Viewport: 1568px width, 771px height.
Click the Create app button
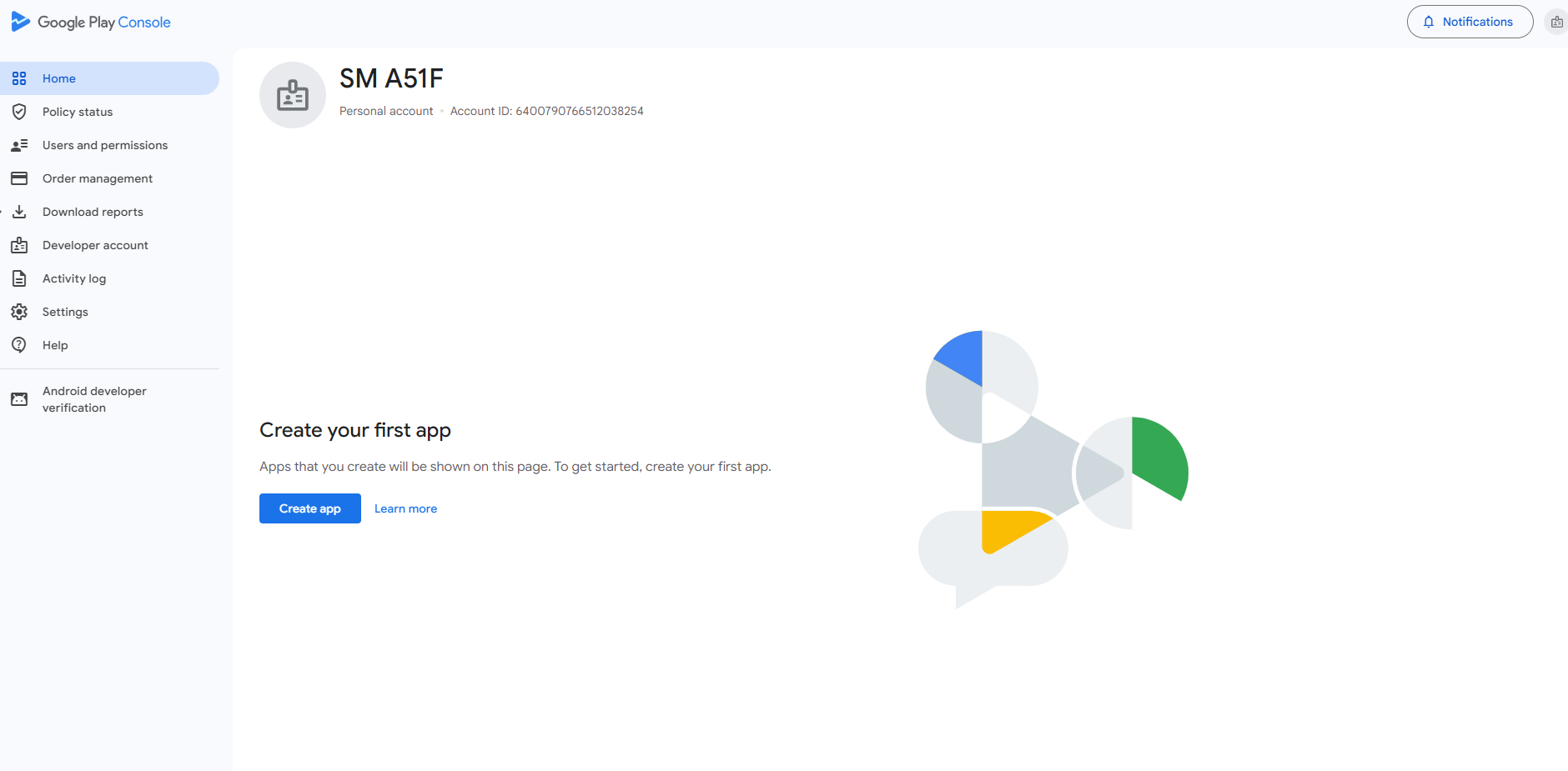point(310,508)
